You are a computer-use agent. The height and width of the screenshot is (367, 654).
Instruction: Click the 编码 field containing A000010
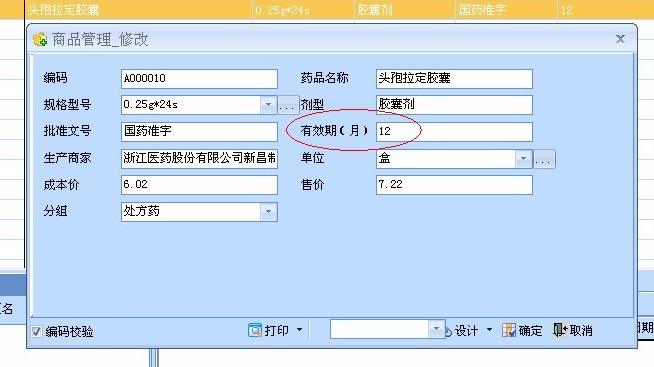pyautogui.click(x=199, y=79)
